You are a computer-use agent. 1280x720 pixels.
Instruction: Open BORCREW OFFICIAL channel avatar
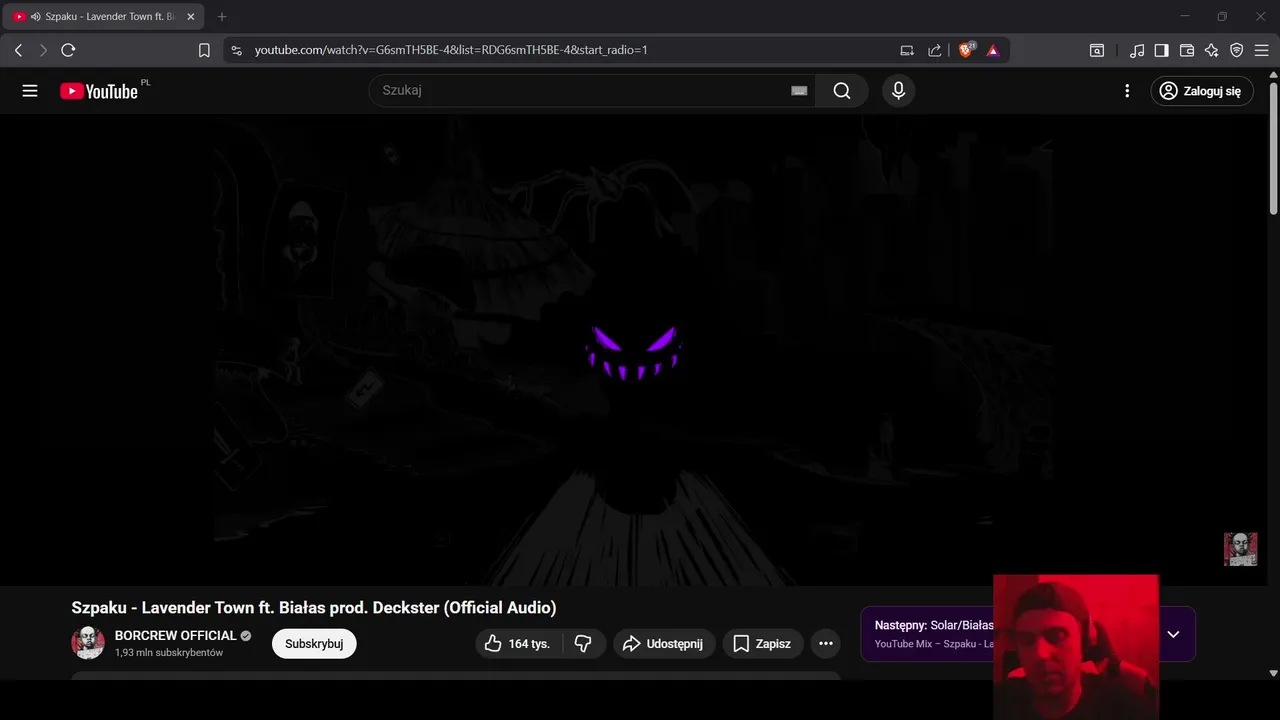tap(88, 643)
